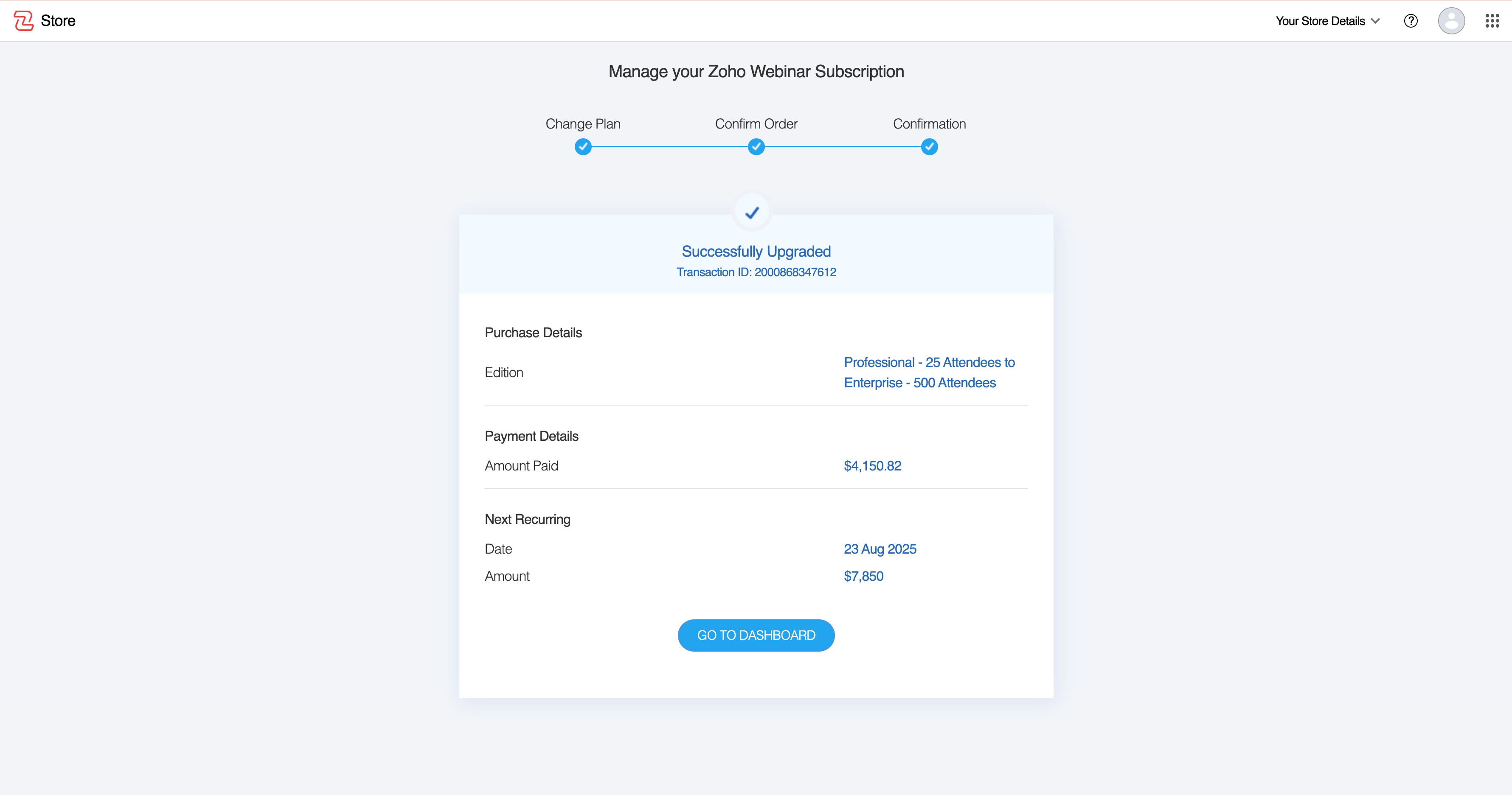Click the Enterprise - 500 Attendees edition text
This screenshot has height=795, width=1512.
(x=919, y=383)
